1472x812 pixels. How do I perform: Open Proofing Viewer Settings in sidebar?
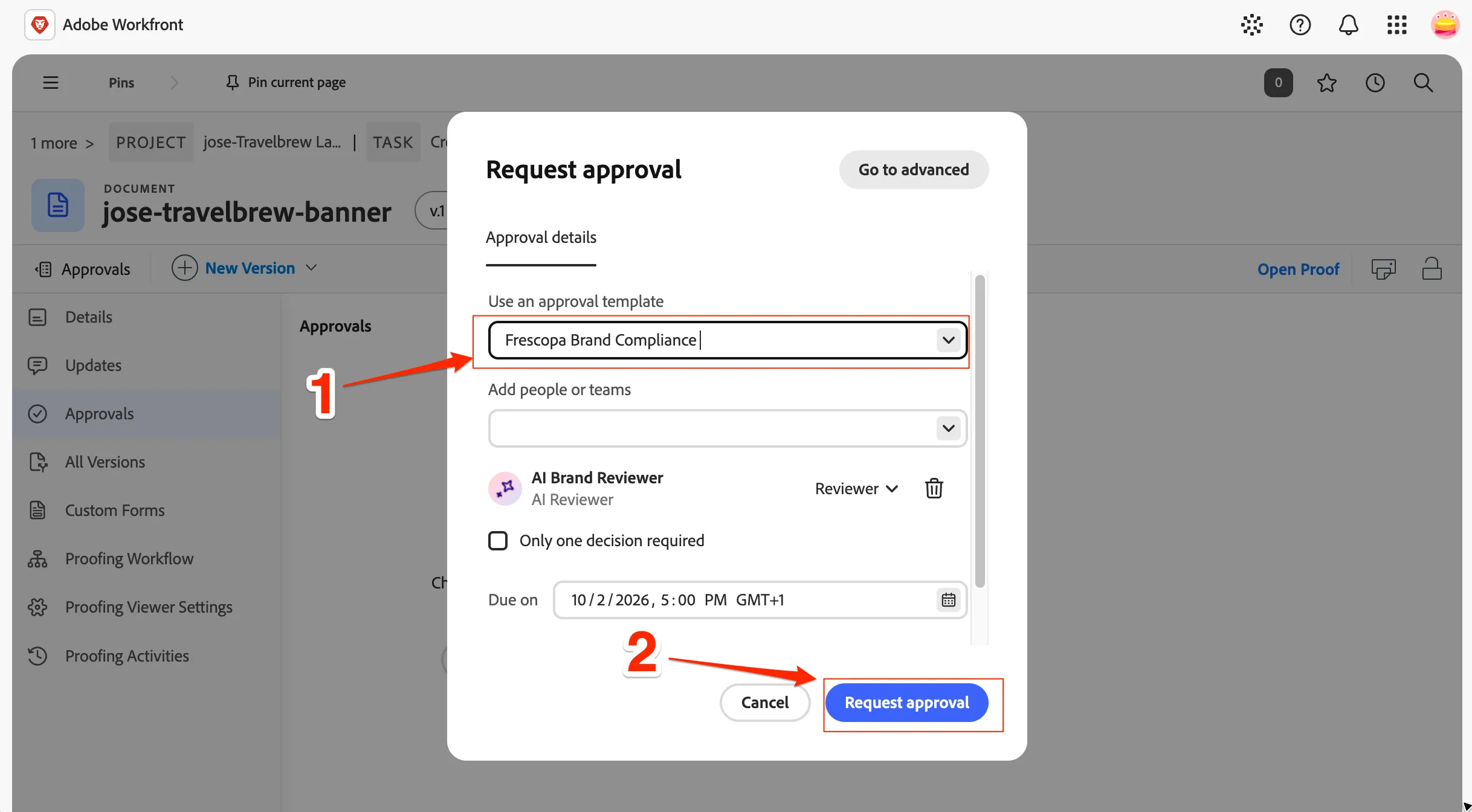(147, 607)
